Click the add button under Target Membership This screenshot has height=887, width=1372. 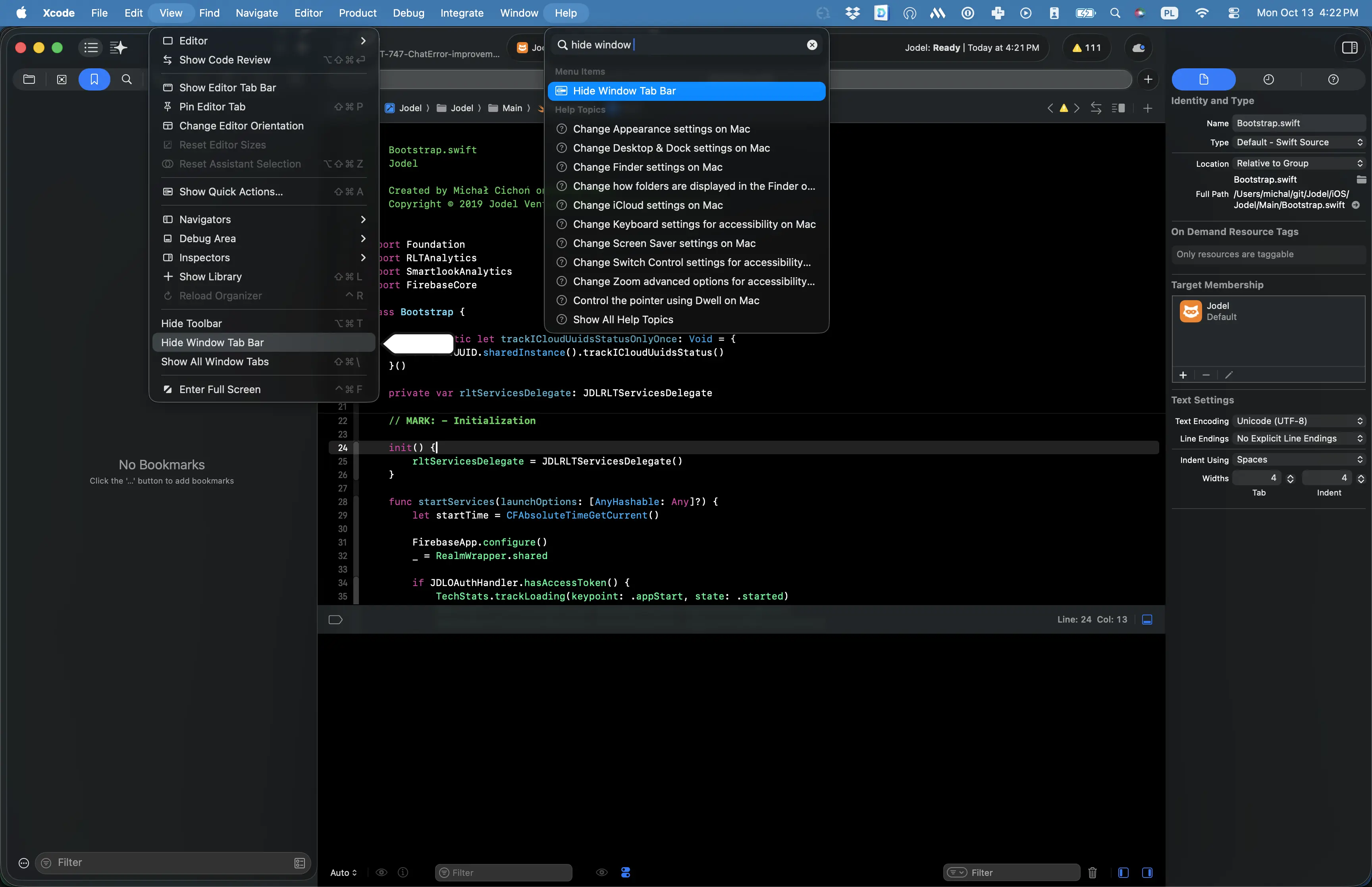click(1183, 375)
